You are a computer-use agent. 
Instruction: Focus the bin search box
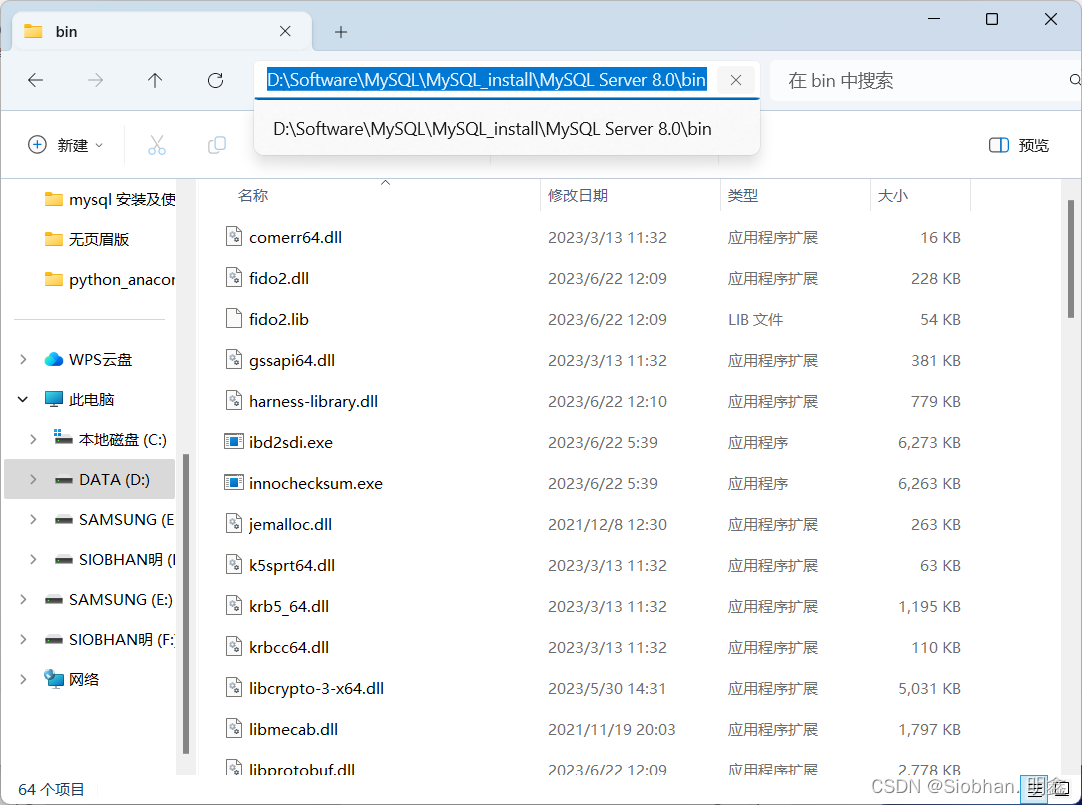[x=925, y=81]
